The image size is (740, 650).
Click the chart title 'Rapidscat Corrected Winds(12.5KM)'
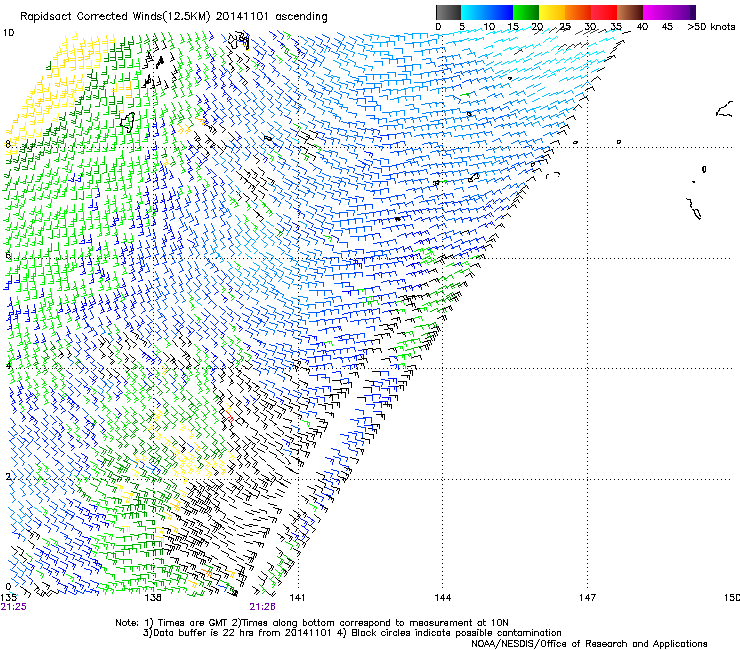tap(115, 17)
